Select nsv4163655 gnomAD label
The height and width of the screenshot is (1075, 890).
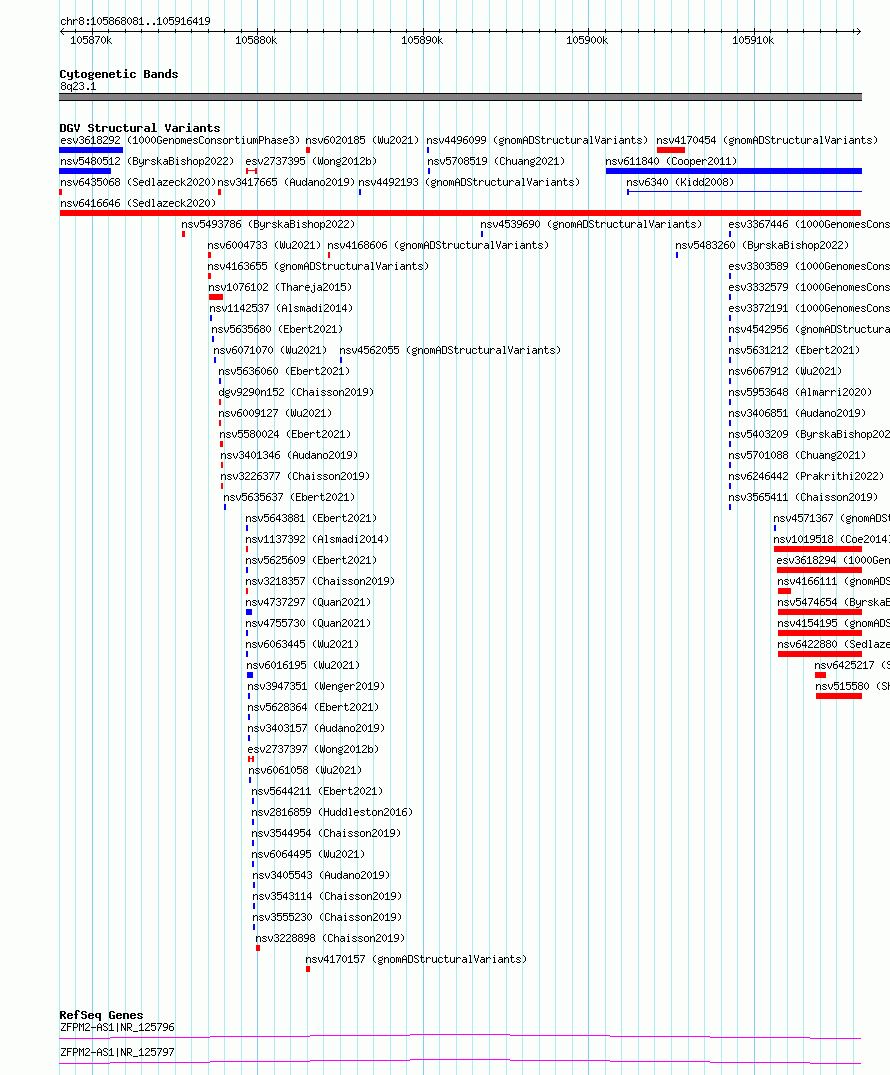point(318,266)
